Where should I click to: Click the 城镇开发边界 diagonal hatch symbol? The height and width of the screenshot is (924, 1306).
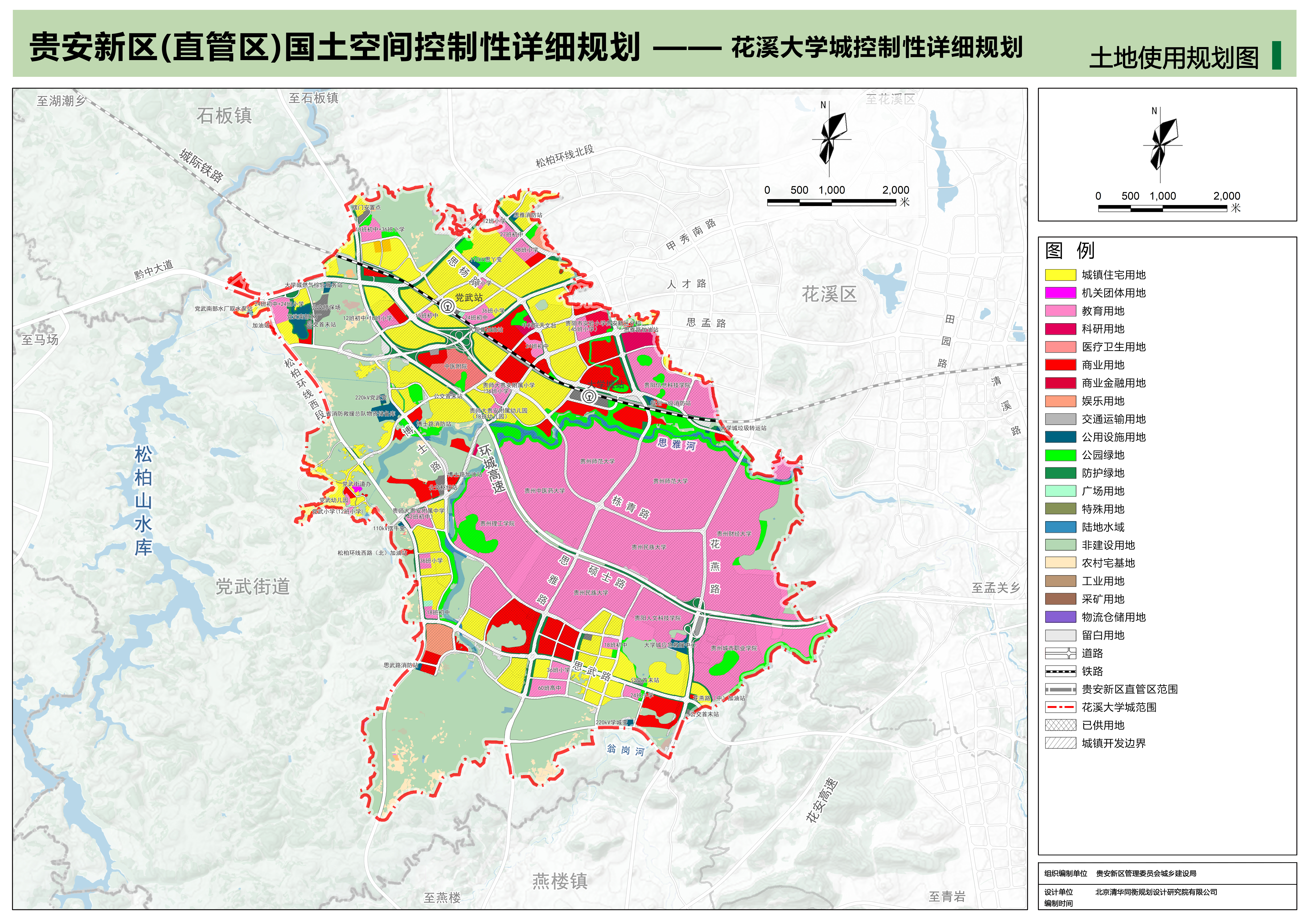(1060, 743)
